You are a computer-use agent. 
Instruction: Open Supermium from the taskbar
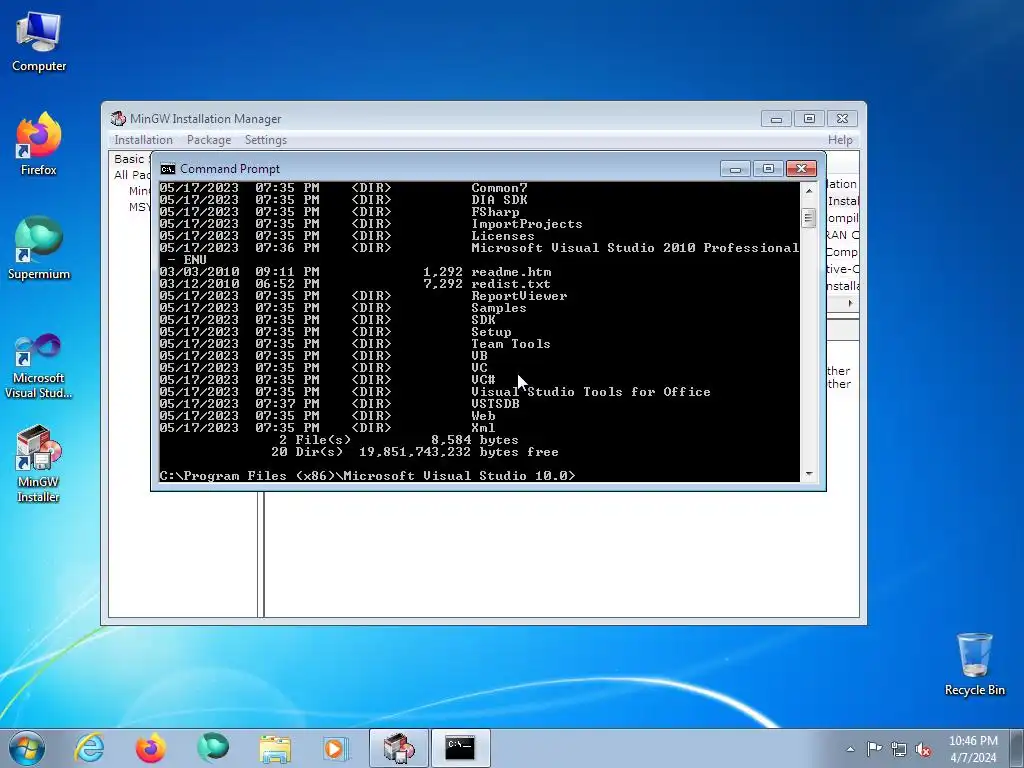click(213, 748)
